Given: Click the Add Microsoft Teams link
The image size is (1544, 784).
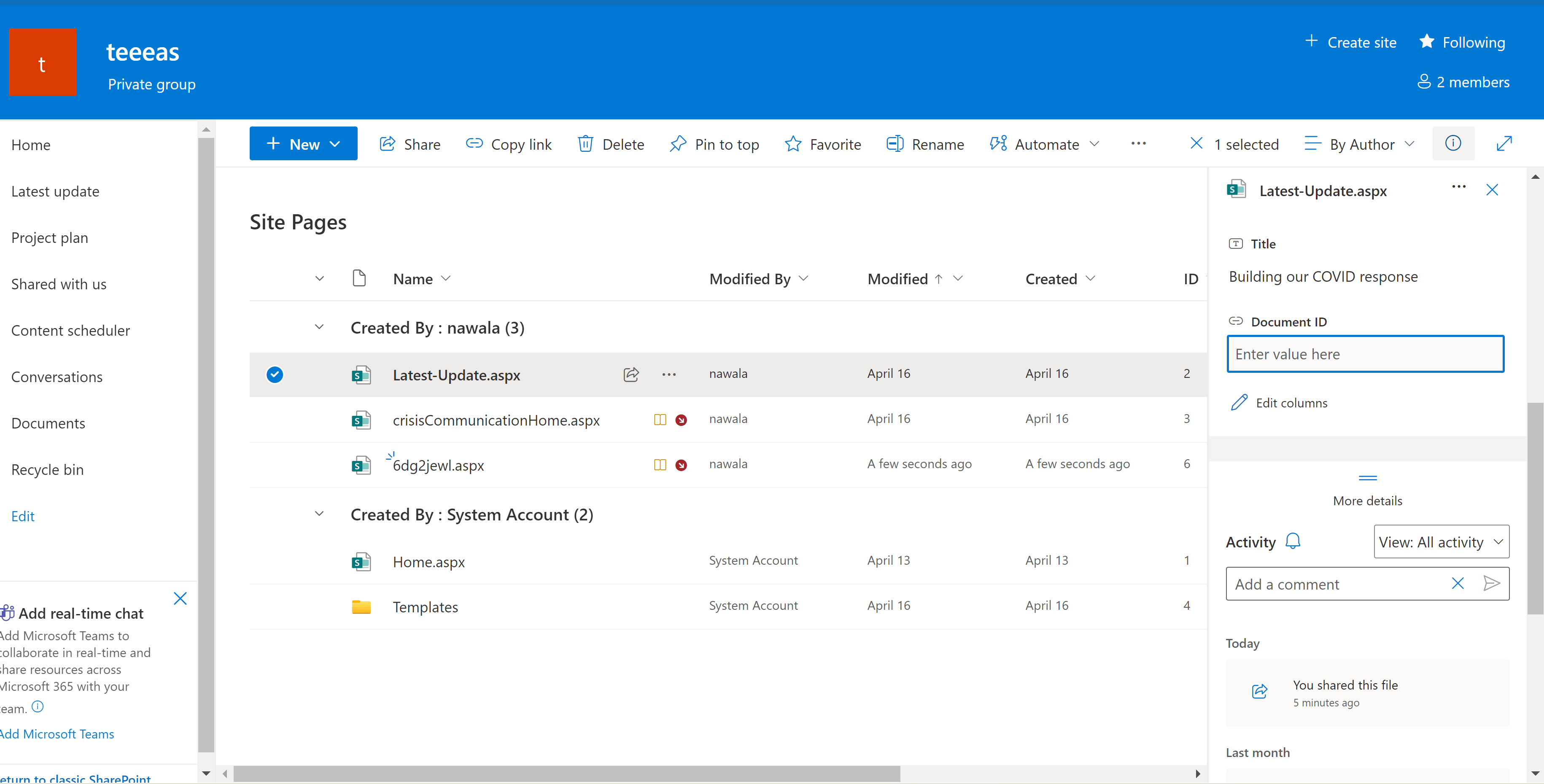Looking at the screenshot, I should pyautogui.click(x=57, y=734).
